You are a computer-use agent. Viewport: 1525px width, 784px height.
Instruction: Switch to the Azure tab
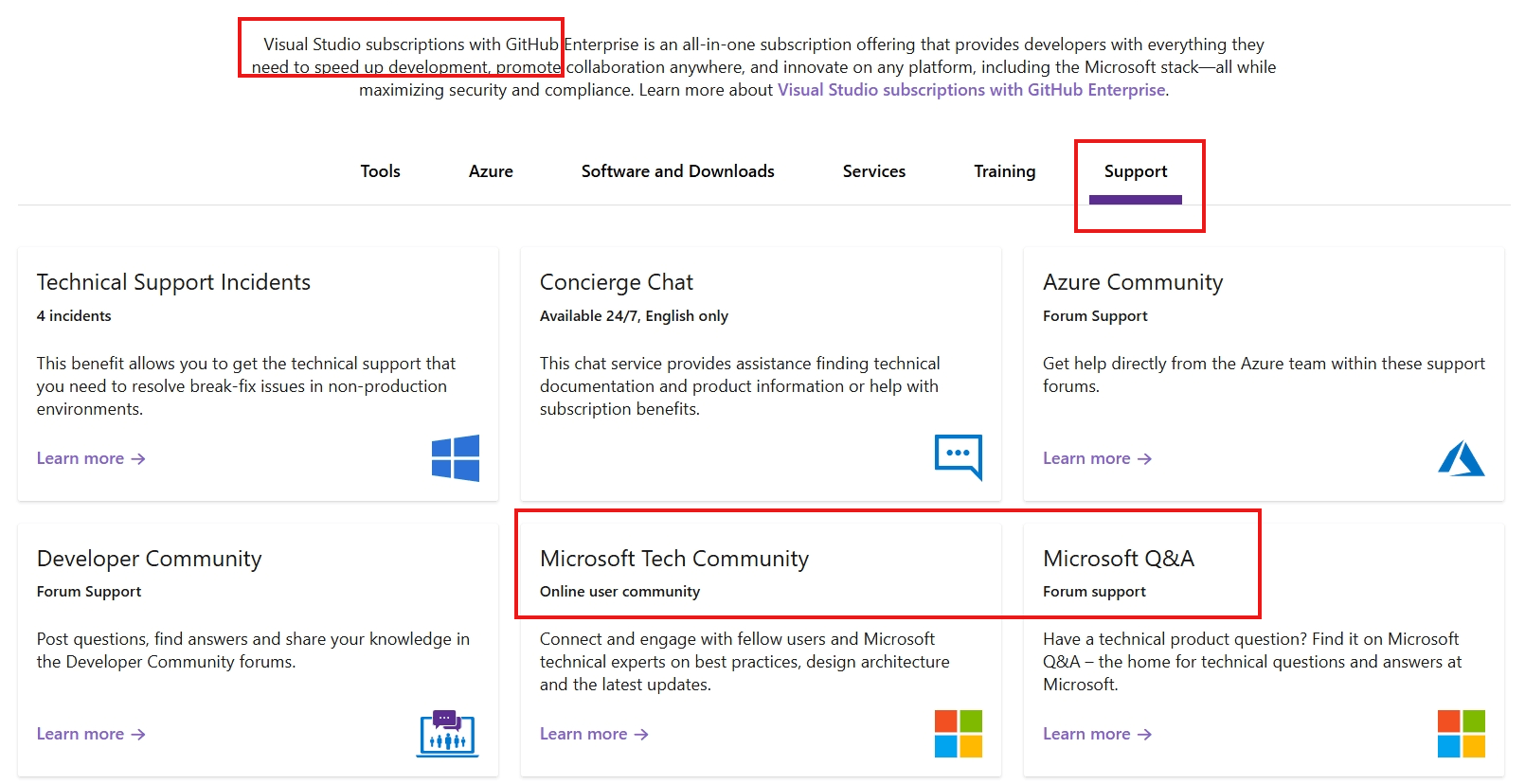pyautogui.click(x=491, y=171)
